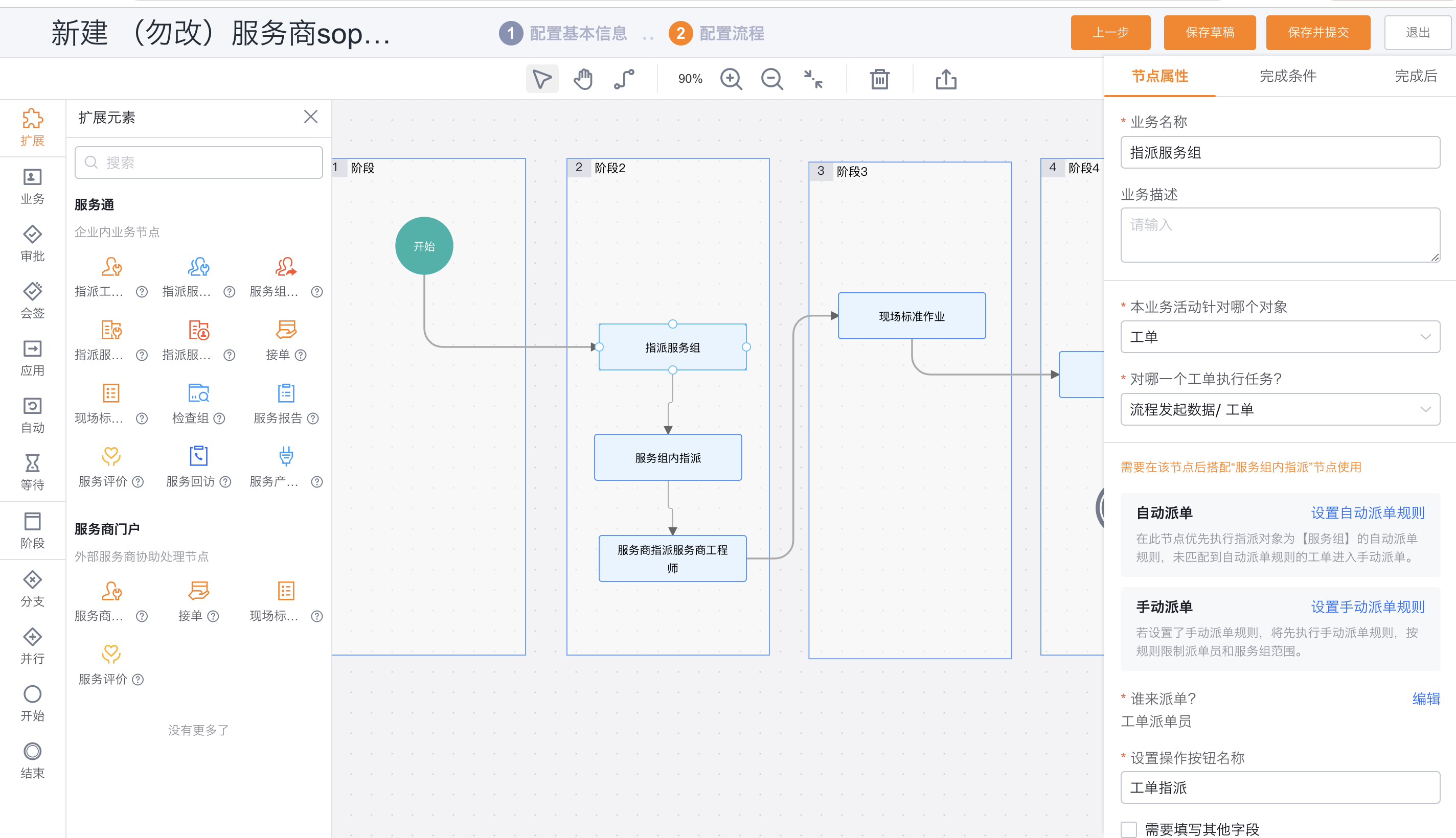The width and height of the screenshot is (1456, 838).
Task: Open the 设置自动派单规则 link
Action: click(x=1368, y=513)
